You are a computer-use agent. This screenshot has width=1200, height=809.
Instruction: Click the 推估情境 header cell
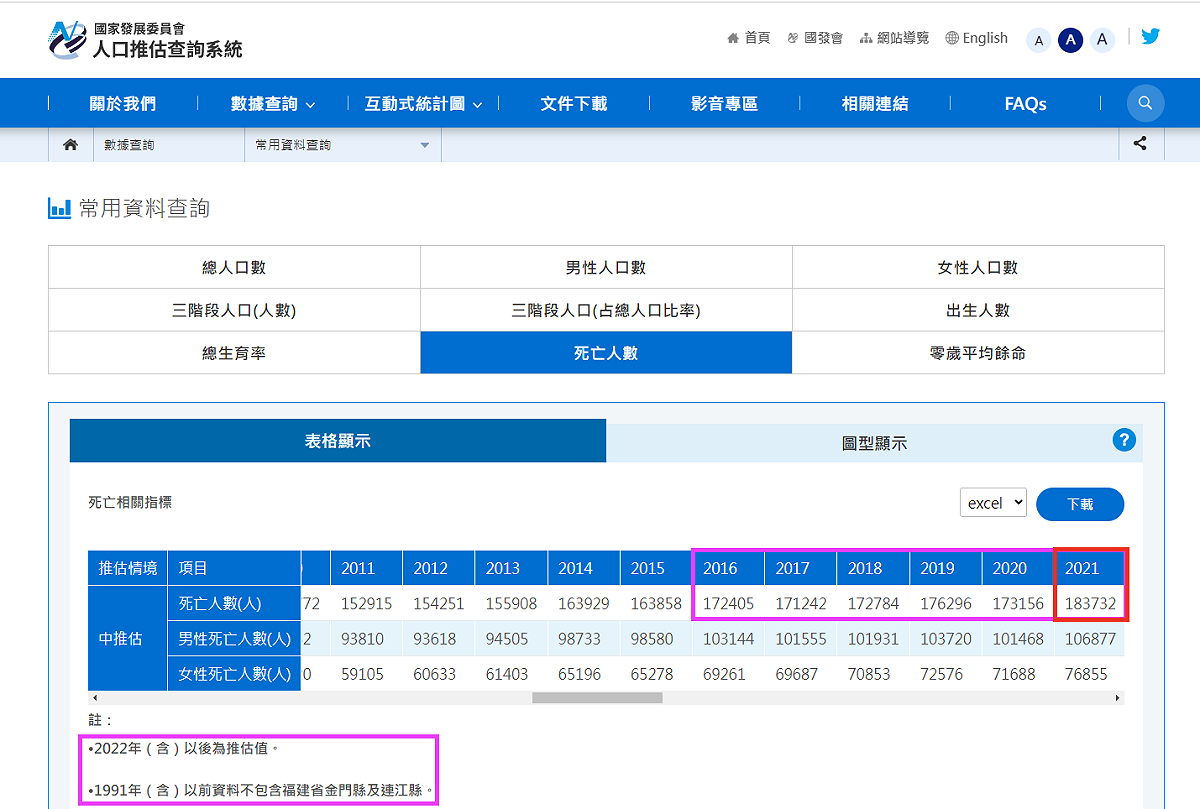click(127, 568)
